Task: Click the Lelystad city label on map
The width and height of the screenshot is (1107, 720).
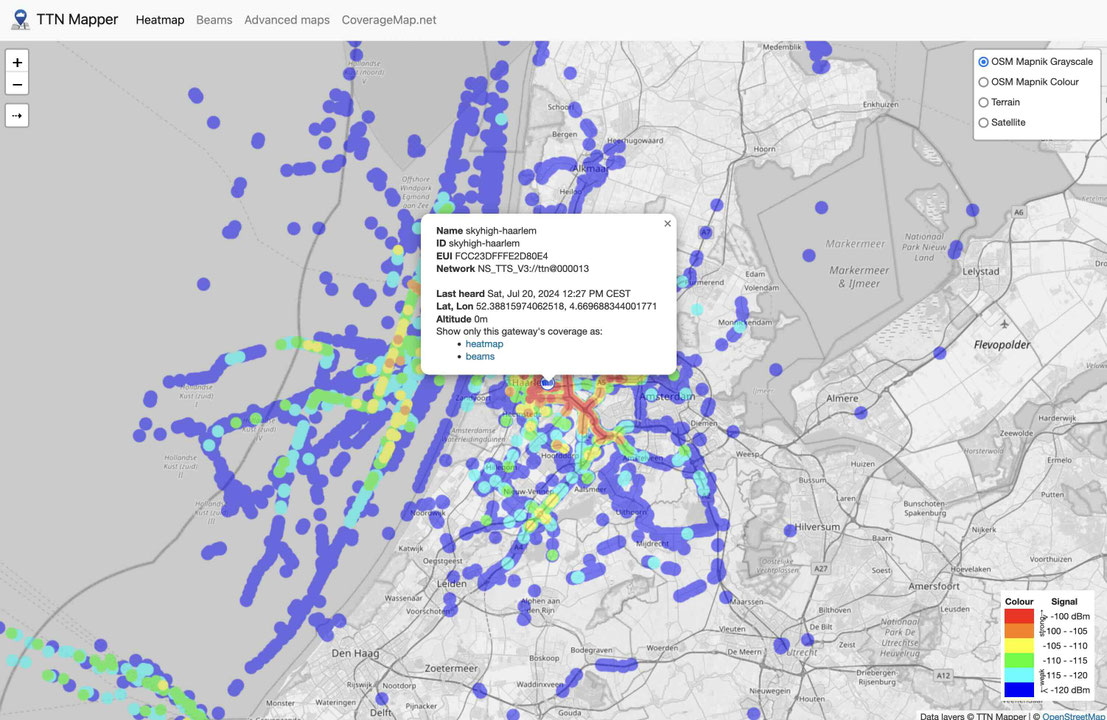Action: (x=981, y=272)
